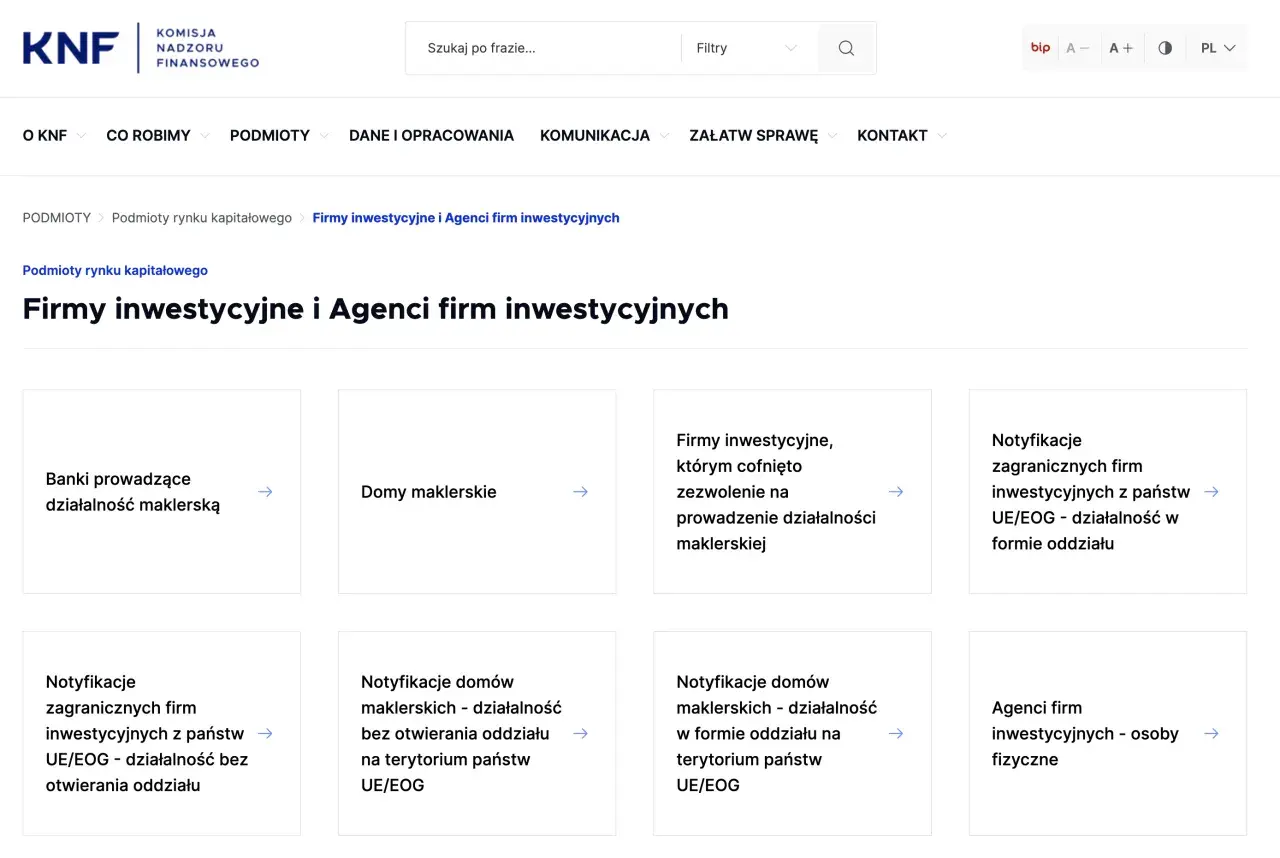Open notyfikacje zagranicznych firm 'bez otwierania oddziału' card
This screenshot has height=858, width=1280.
[161, 734]
